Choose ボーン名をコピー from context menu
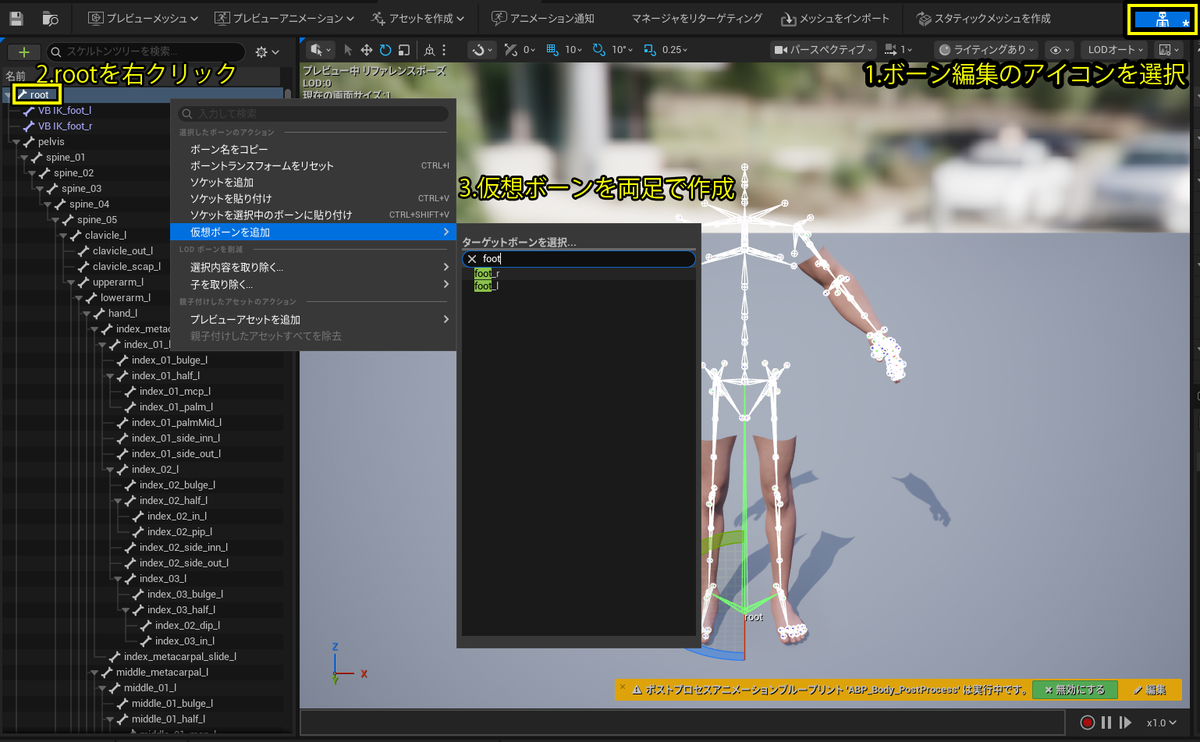The image size is (1200, 742). pyautogui.click(x=314, y=149)
